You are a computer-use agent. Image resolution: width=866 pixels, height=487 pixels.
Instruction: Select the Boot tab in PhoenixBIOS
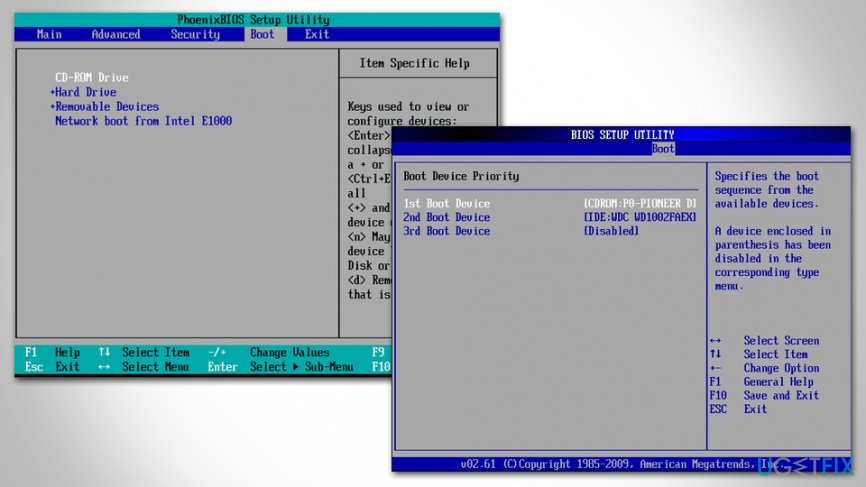[262, 34]
